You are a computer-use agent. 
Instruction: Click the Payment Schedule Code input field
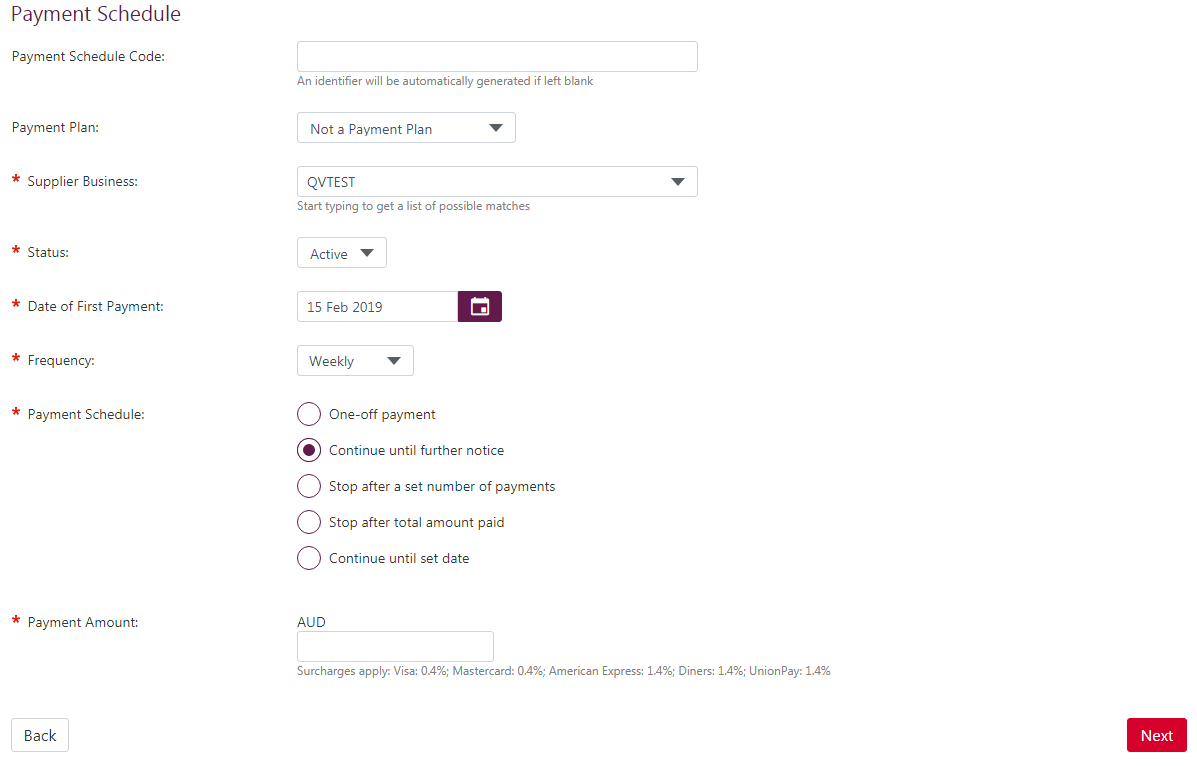click(497, 56)
